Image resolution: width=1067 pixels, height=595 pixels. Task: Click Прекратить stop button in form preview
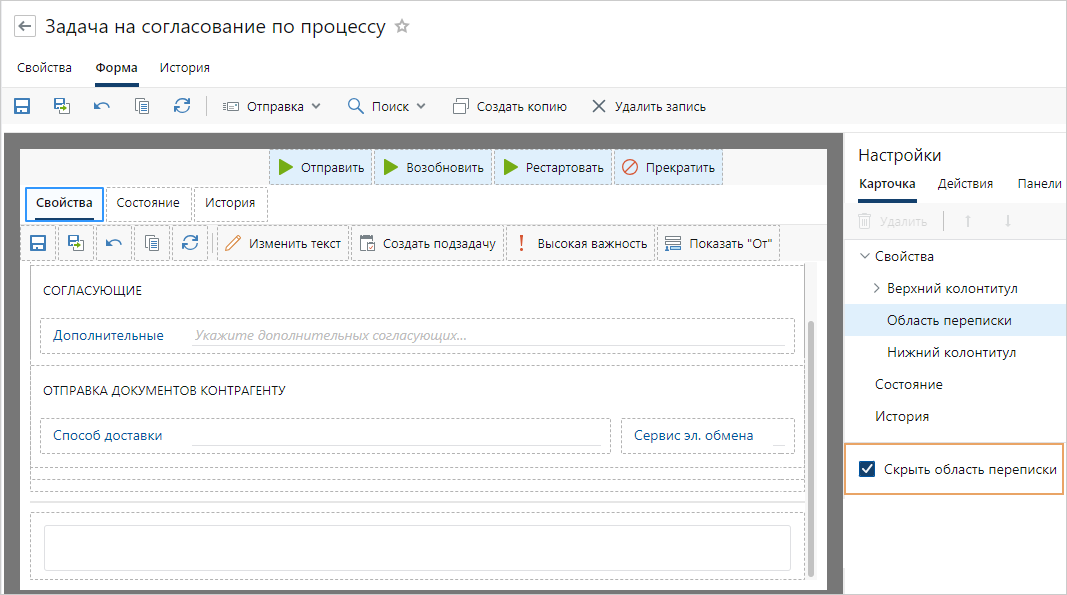[x=668, y=167]
